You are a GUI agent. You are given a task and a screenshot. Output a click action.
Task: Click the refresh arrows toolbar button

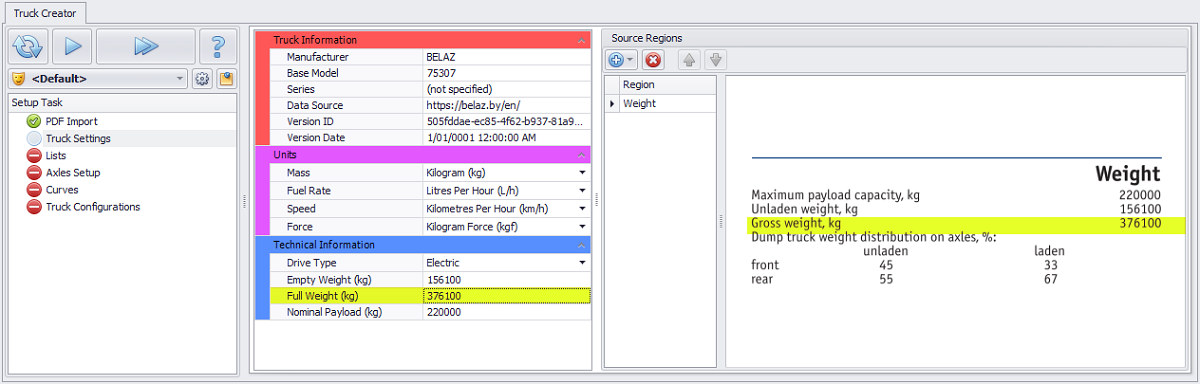[x=28, y=47]
